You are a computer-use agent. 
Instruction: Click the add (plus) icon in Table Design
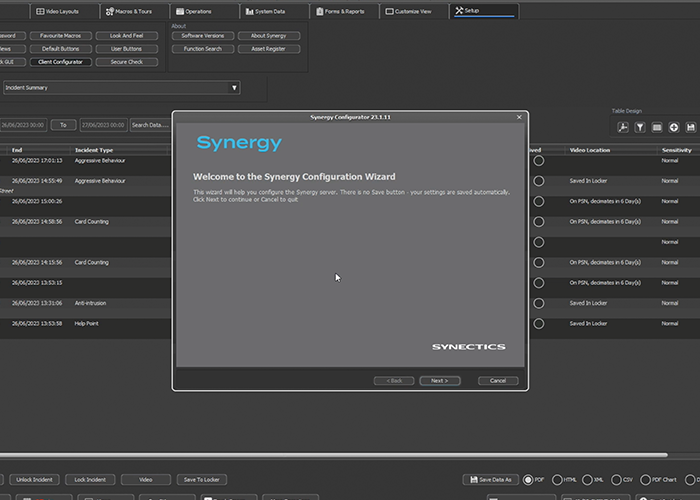pos(674,127)
